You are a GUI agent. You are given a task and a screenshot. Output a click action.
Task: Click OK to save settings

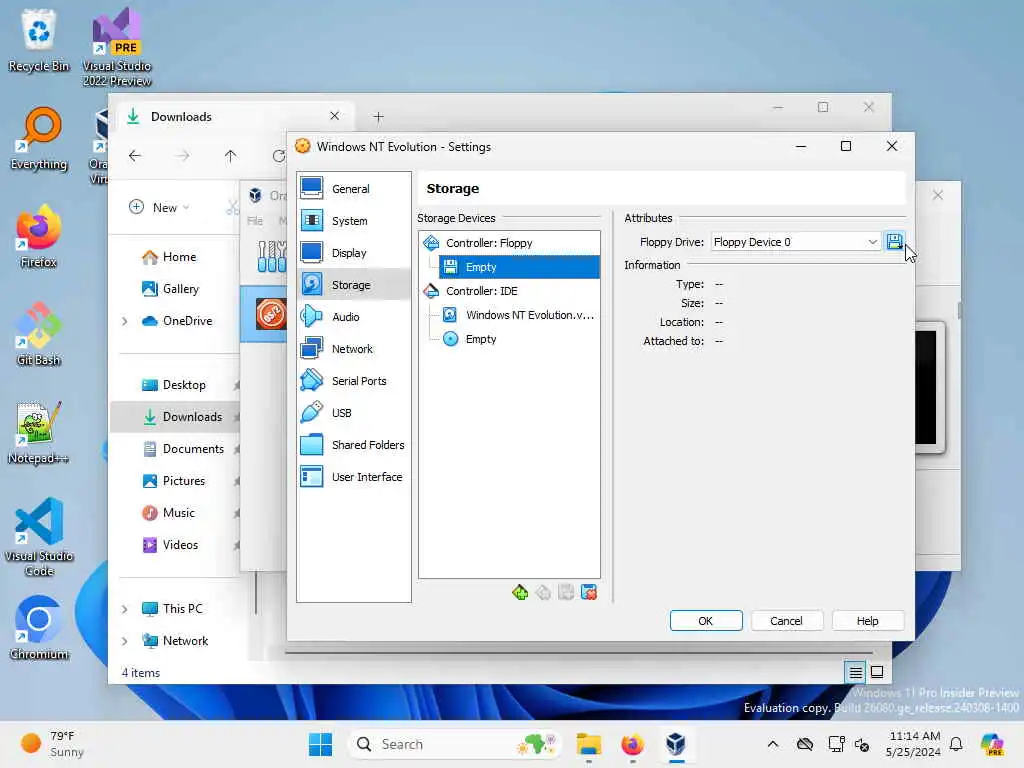(706, 621)
